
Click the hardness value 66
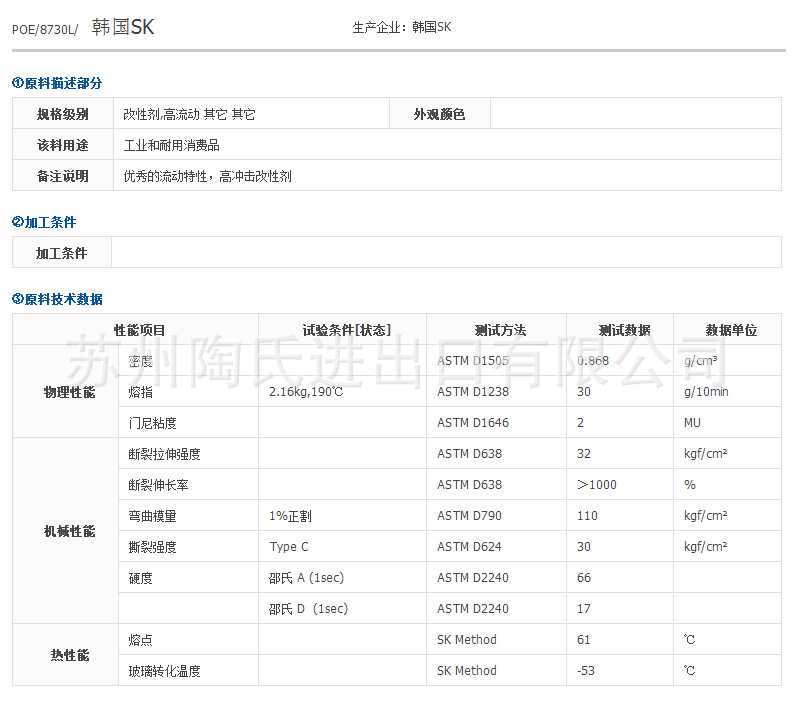pos(584,577)
